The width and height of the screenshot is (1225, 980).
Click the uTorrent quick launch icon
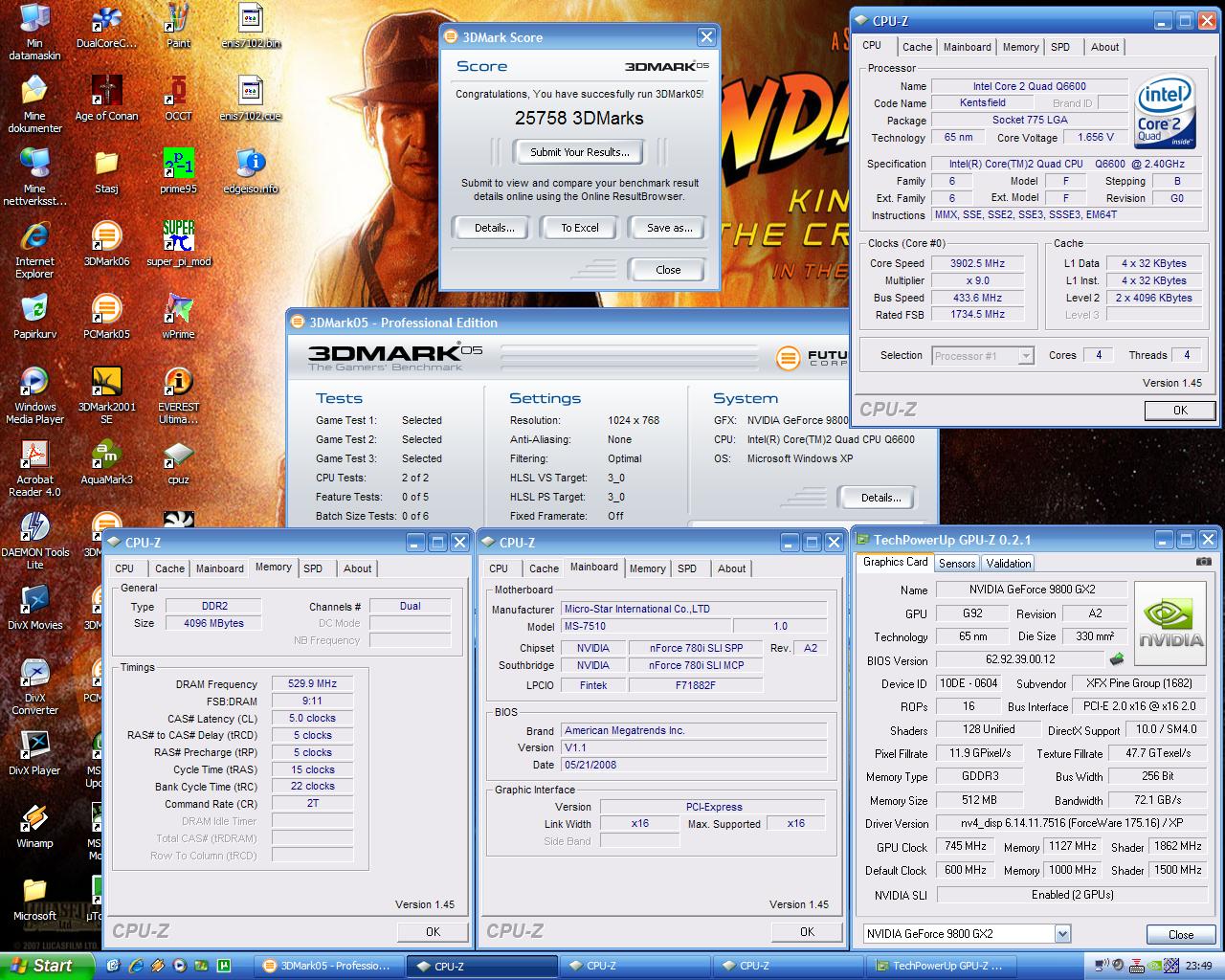click(222, 966)
